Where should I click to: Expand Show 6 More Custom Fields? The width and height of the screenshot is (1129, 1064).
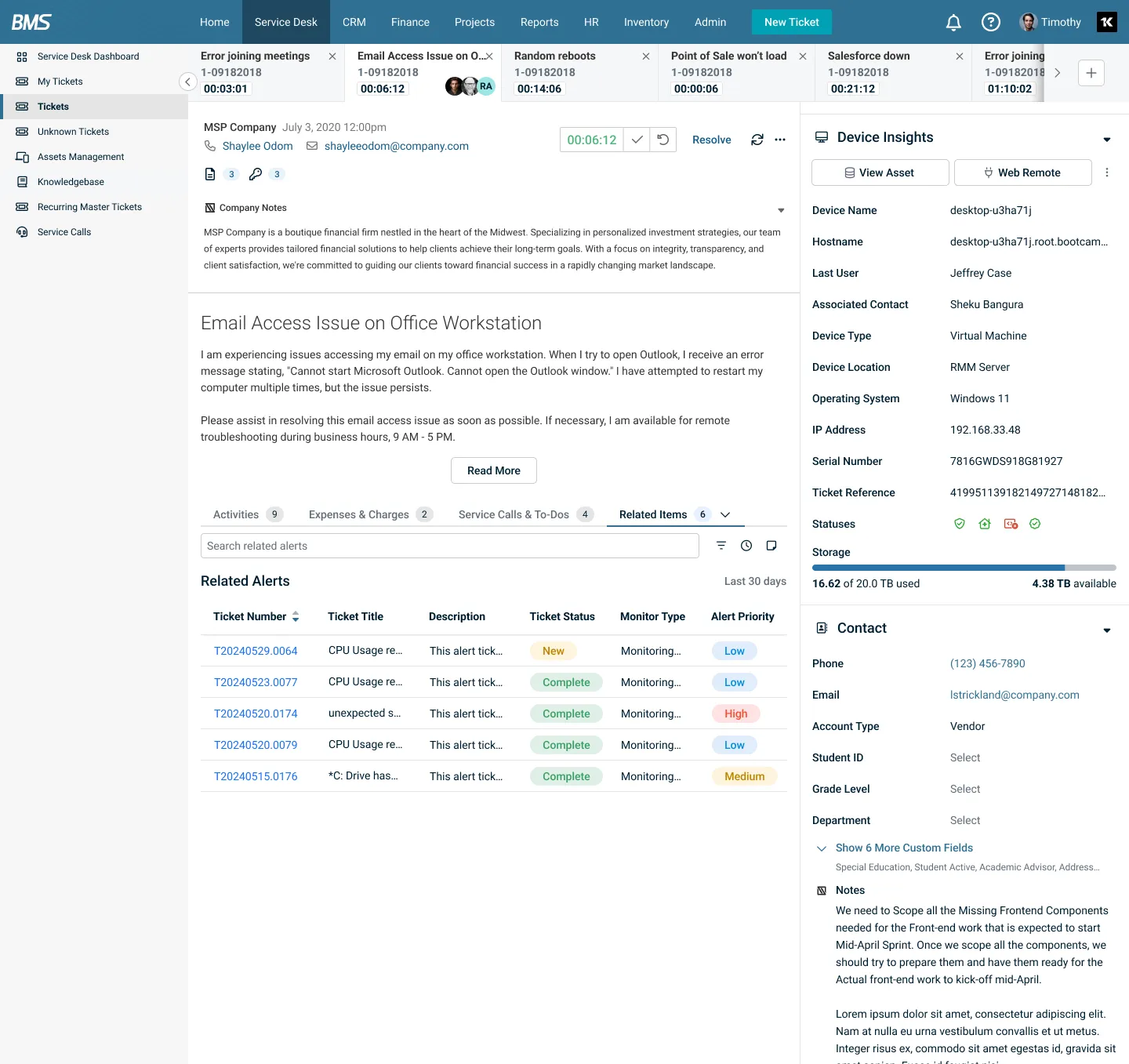903,848
